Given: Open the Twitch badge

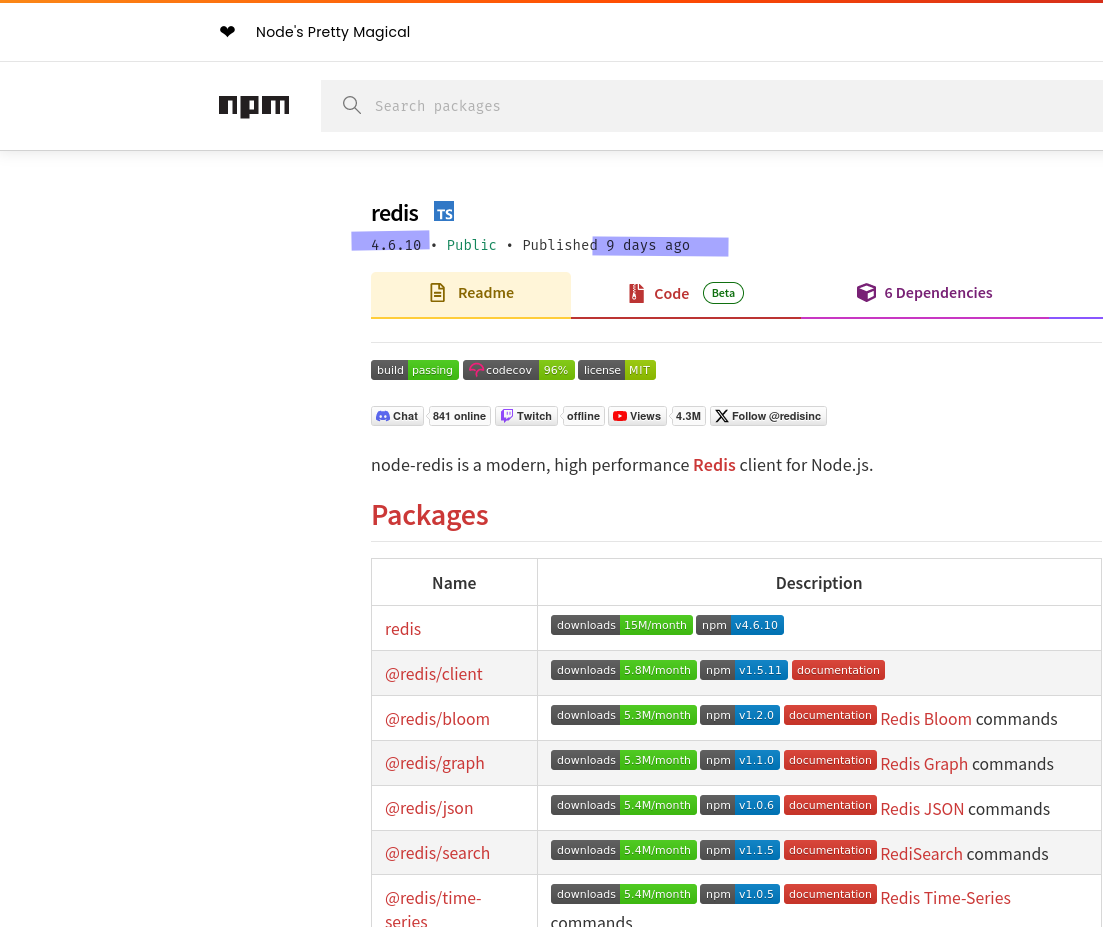Looking at the screenshot, I should (x=526, y=416).
